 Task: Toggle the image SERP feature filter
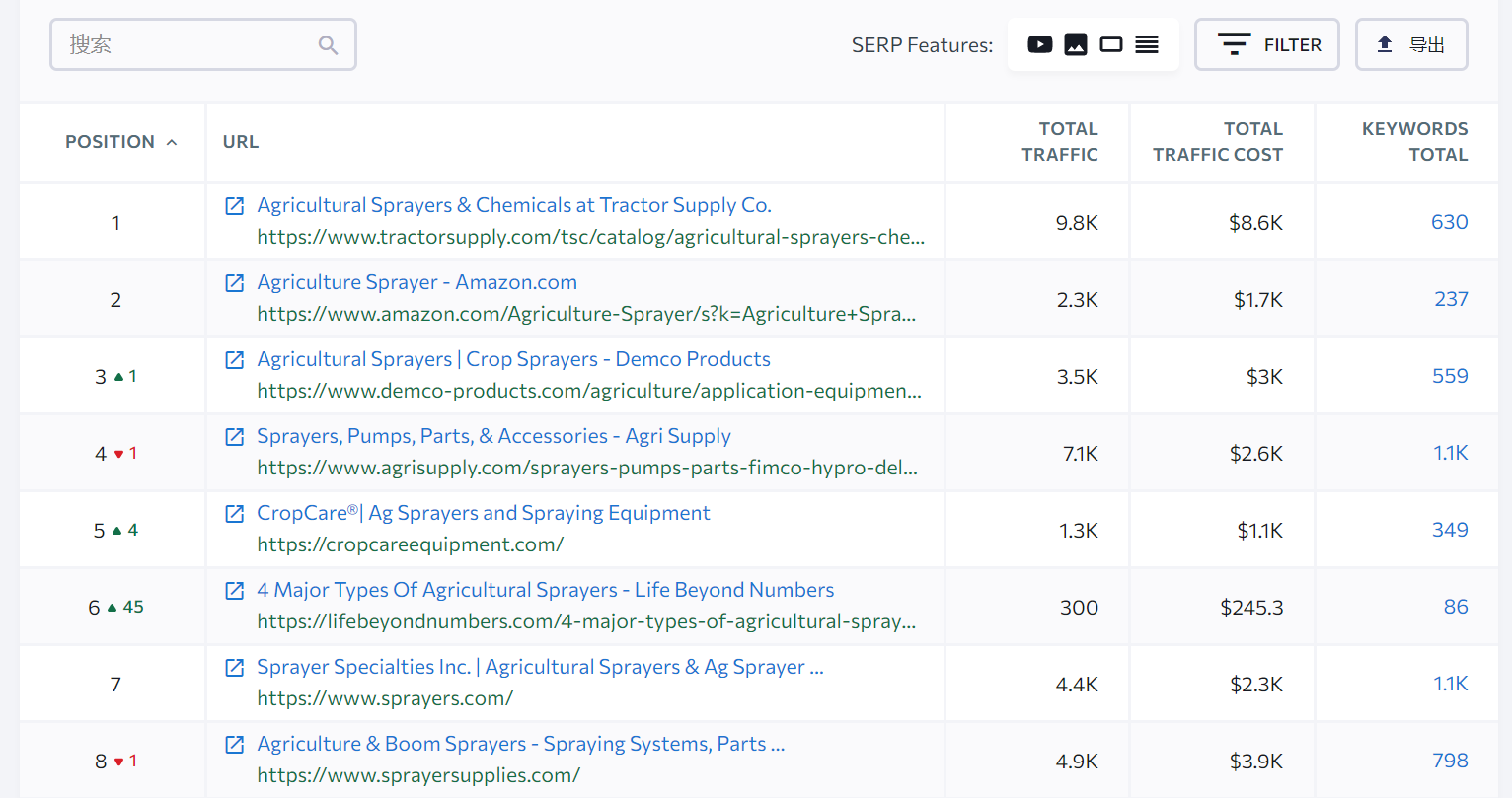[1076, 44]
